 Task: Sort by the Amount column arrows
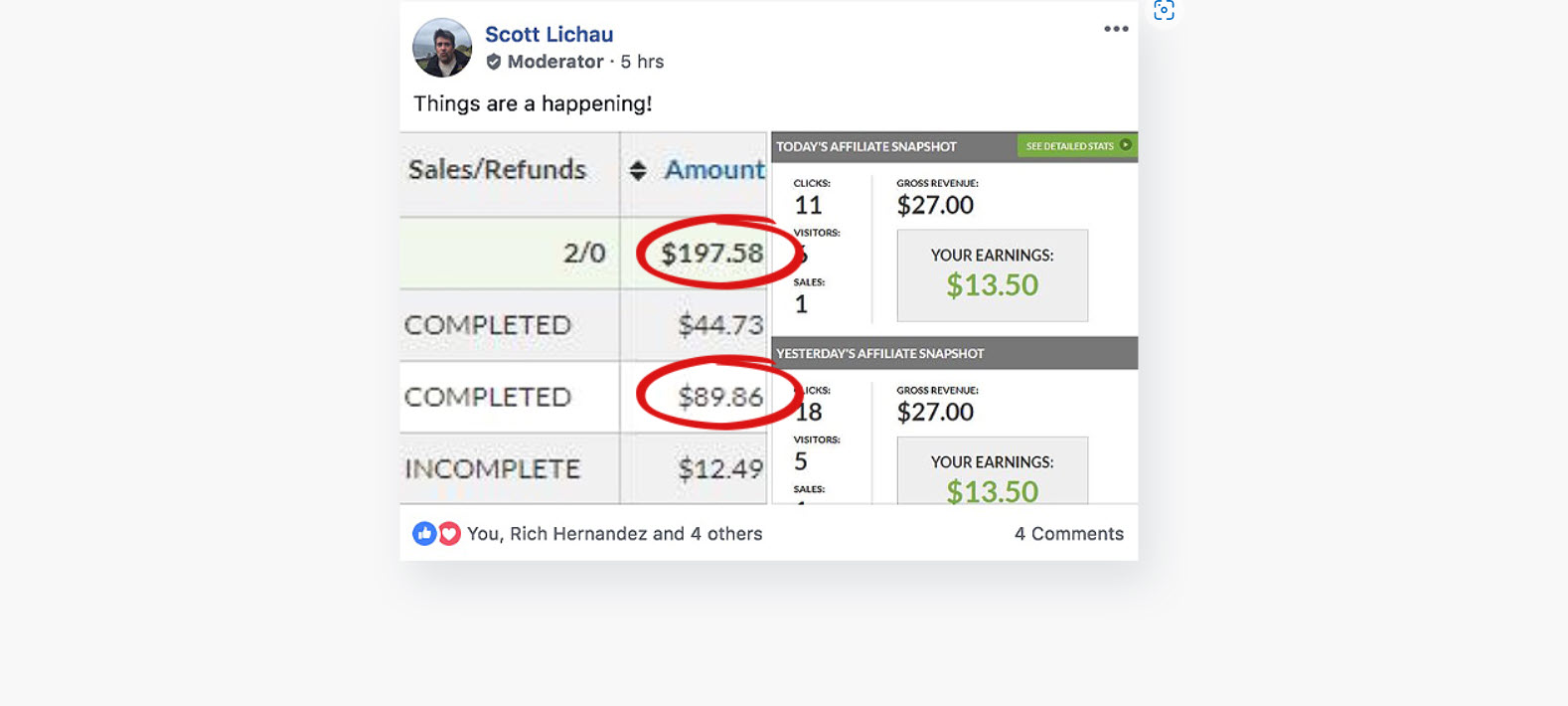[x=638, y=171]
